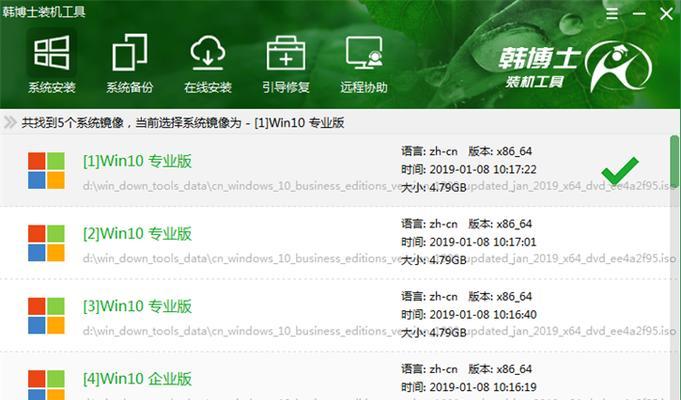Click the status text 共找到5个系统镜像
This screenshot has height=400, width=681.
pyautogui.click(x=73, y=123)
